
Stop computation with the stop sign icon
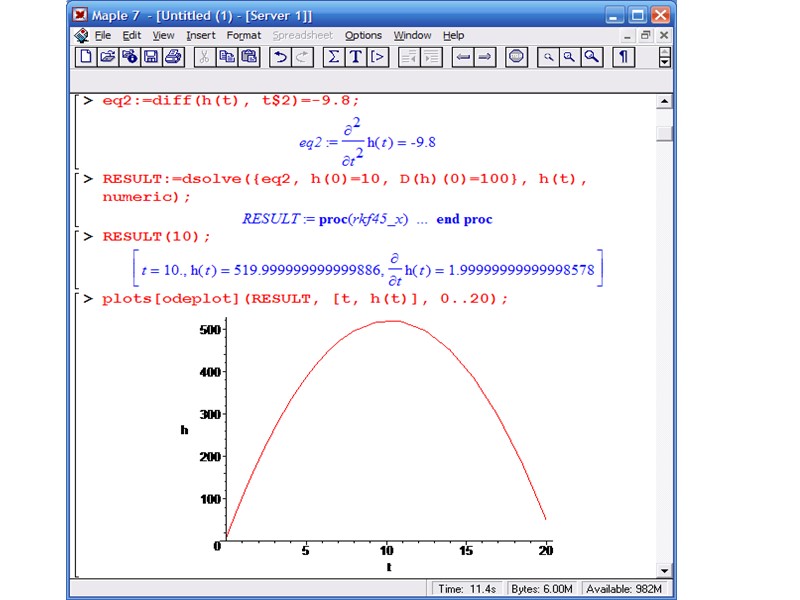[x=516, y=57]
